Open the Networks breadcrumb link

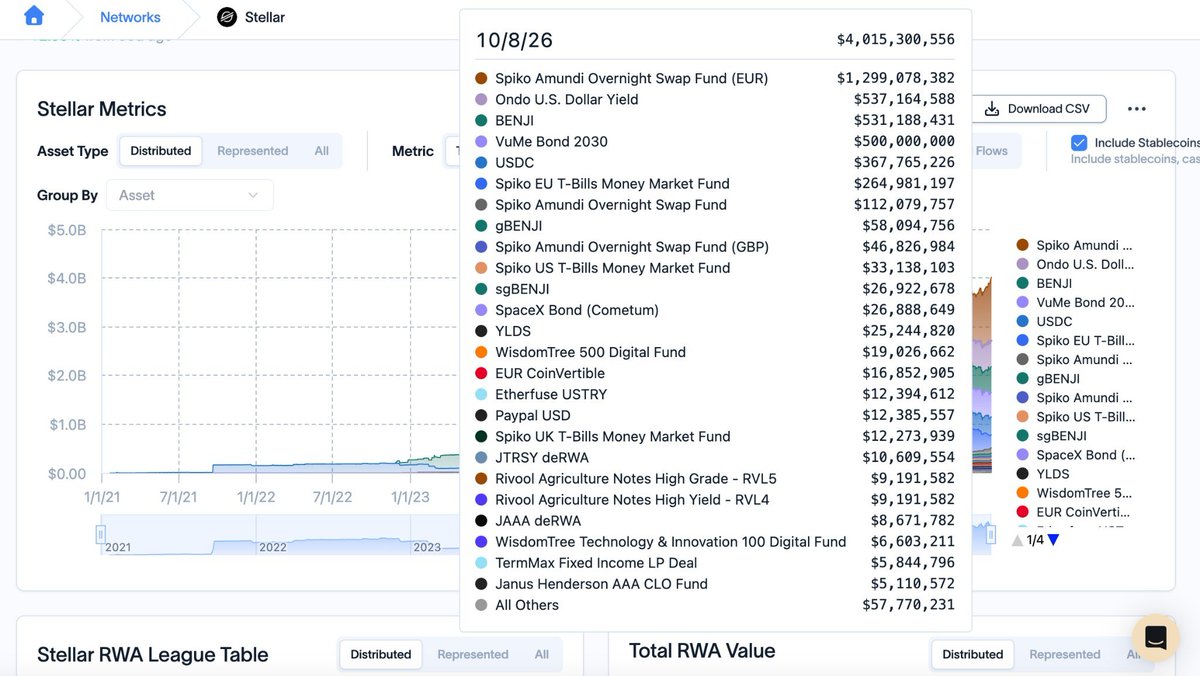(130, 17)
